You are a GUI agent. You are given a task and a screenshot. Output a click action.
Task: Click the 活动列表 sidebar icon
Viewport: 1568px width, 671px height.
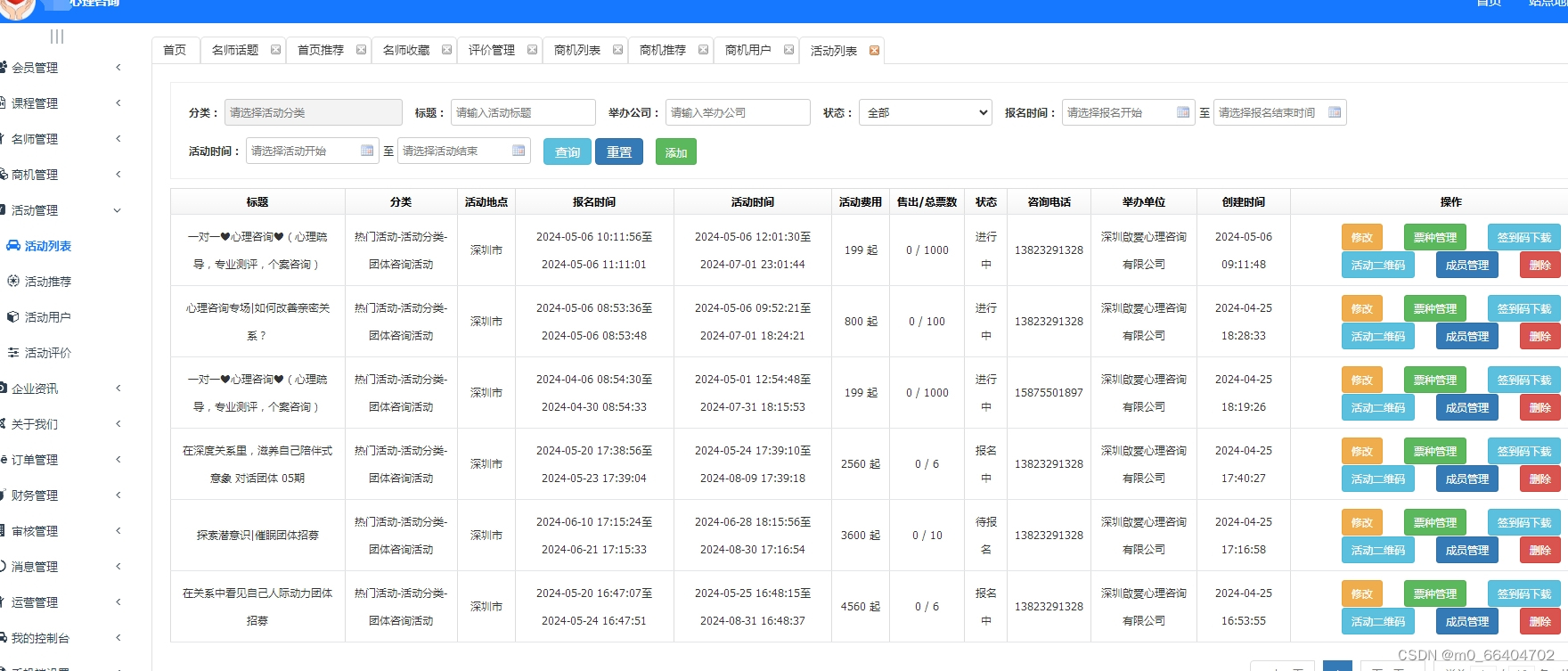(13, 245)
